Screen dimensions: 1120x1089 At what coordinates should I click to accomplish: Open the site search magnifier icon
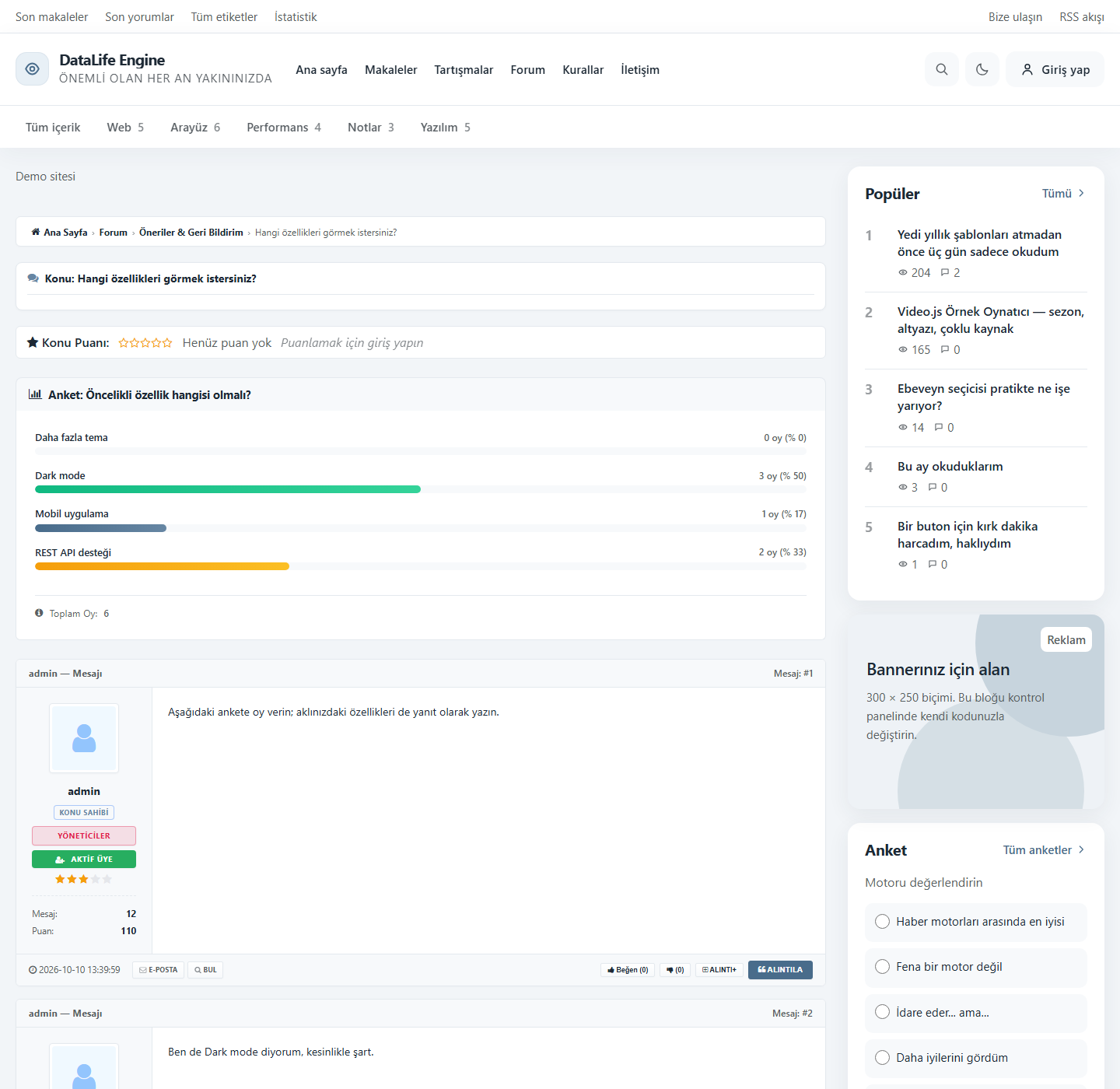click(x=942, y=69)
